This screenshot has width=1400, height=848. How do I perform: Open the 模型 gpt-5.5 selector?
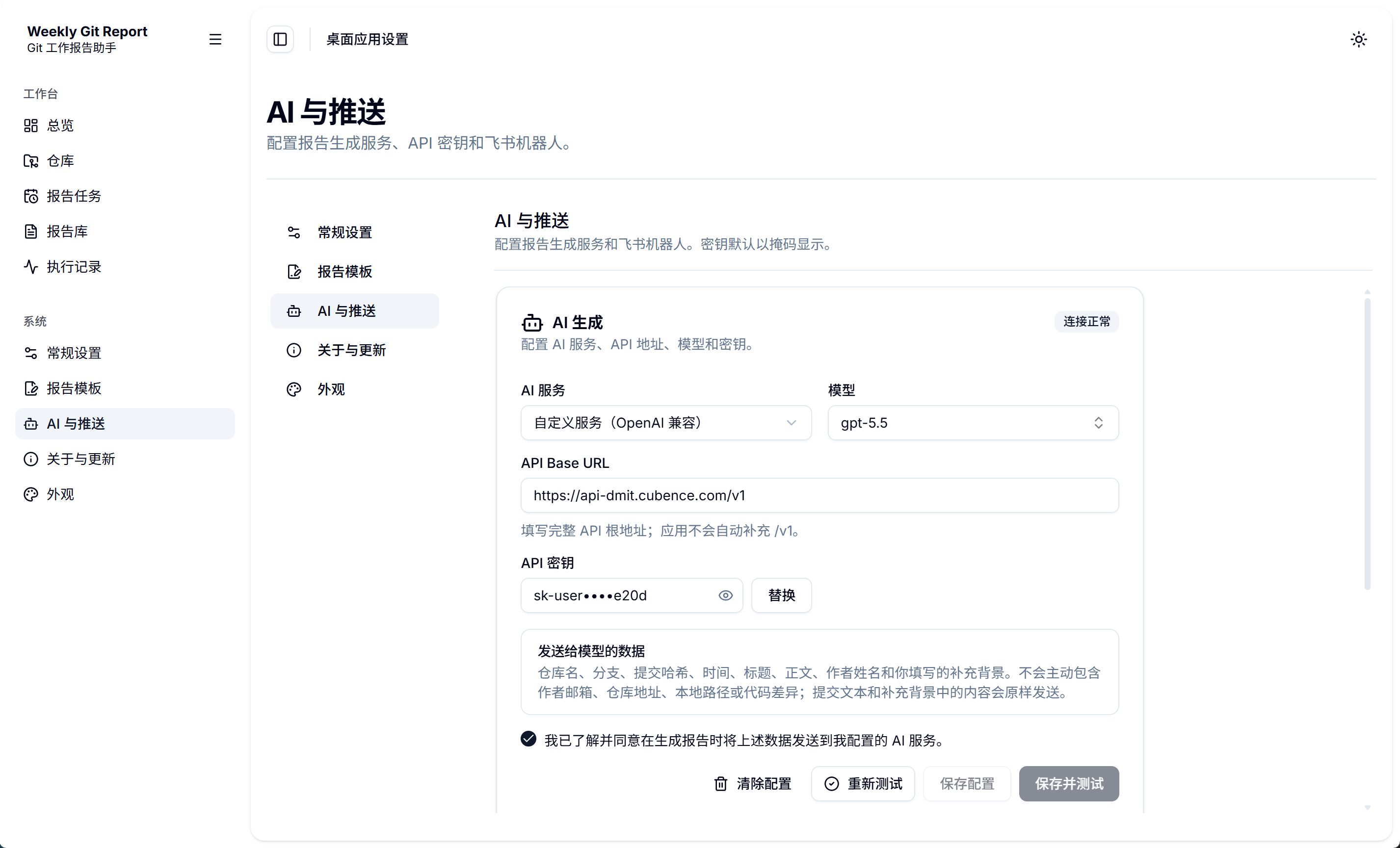point(973,423)
